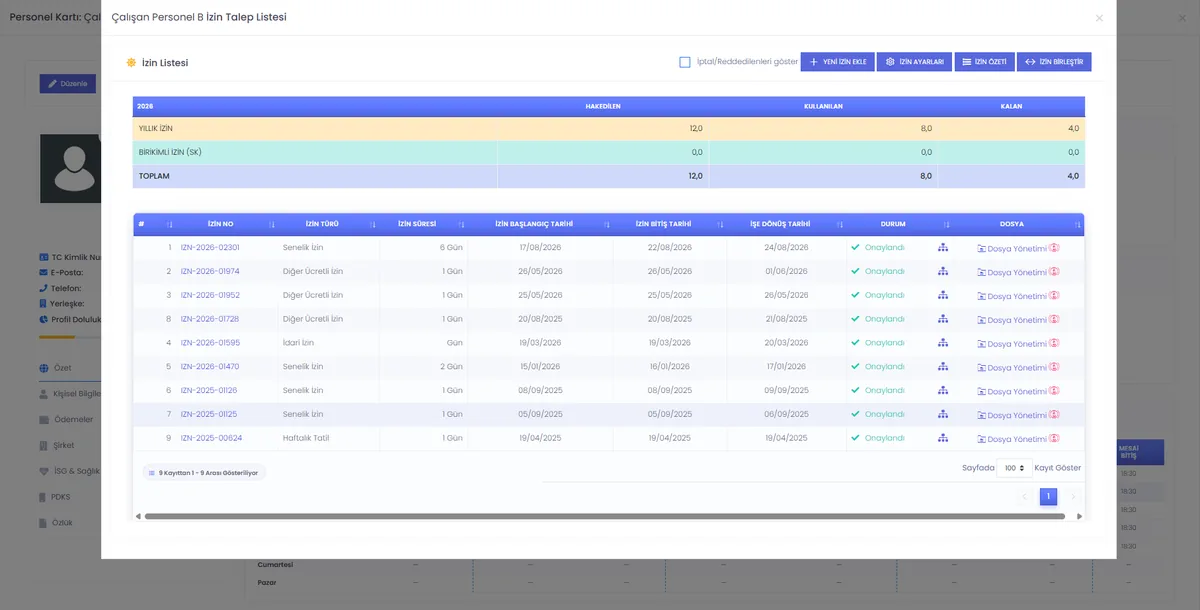This screenshot has height=610, width=1200.
Task: Enable İptal/Reddedilenleri göster checkbox
Action: pos(685,62)
